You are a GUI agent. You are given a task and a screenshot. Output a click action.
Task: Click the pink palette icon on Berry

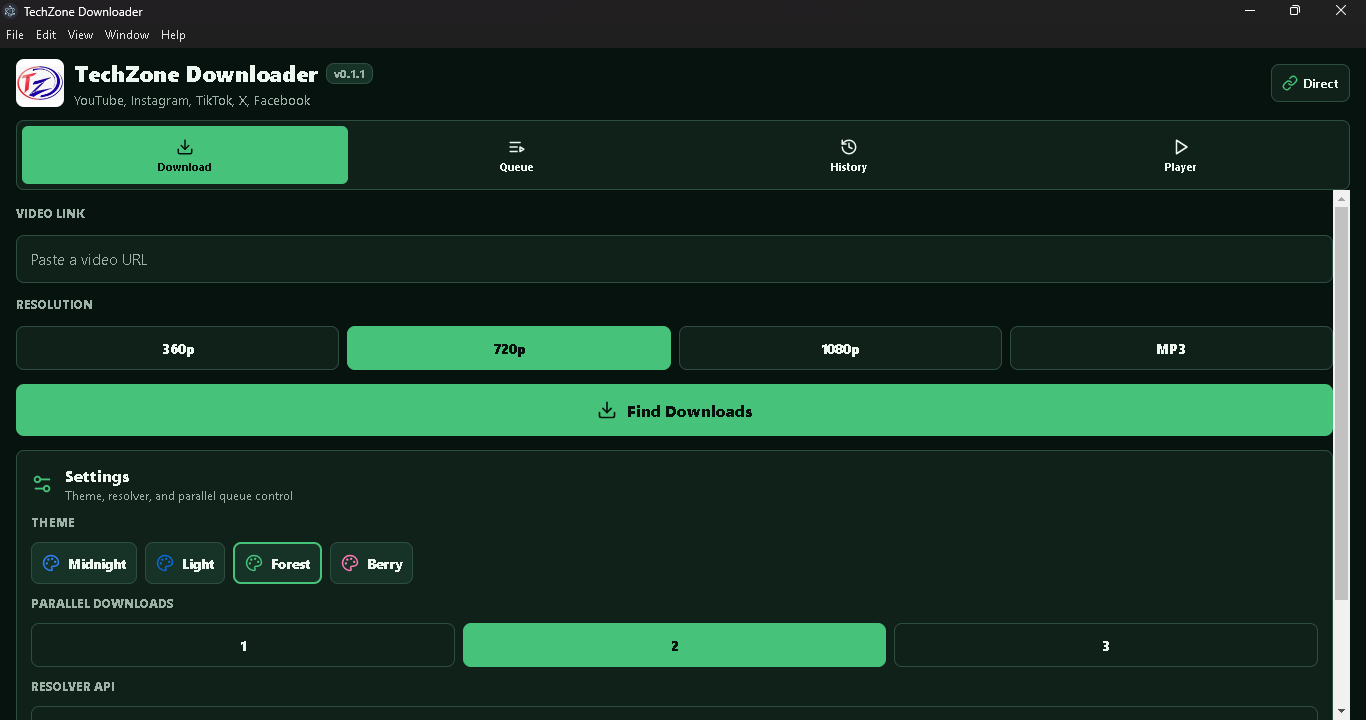pos(350,564)
